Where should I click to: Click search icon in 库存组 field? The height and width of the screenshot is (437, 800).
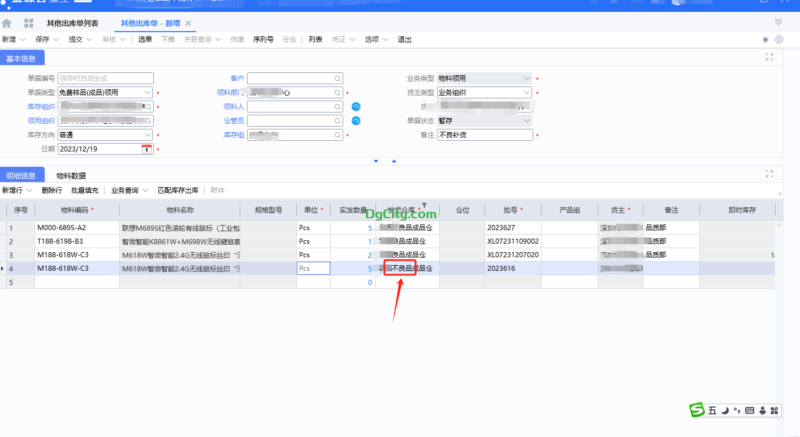tap(337, 135)
